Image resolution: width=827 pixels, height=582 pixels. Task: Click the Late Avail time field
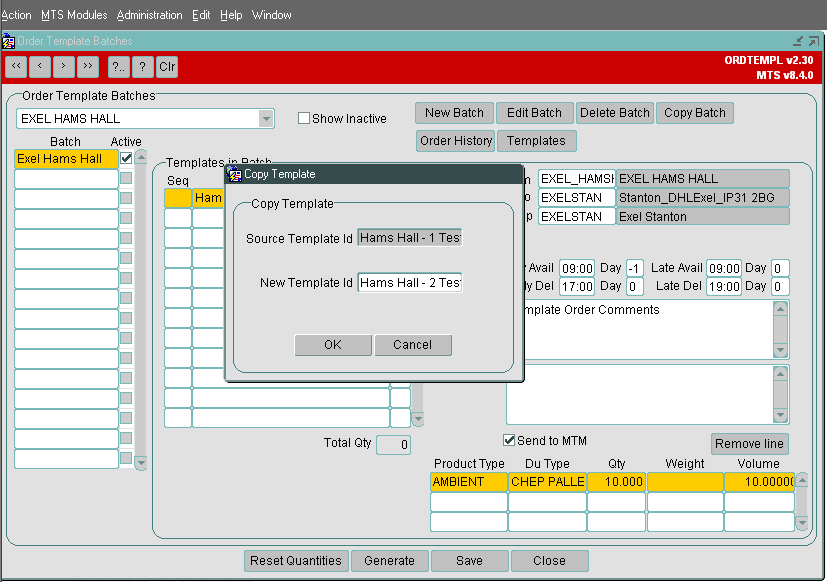coord(724,268)
